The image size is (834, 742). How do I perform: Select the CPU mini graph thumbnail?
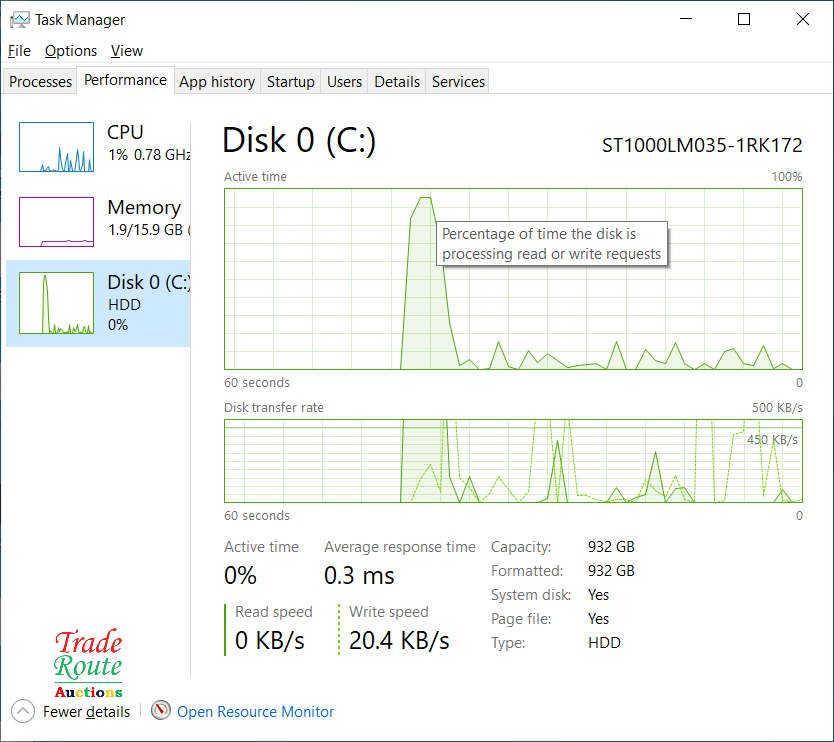point(56,147)
